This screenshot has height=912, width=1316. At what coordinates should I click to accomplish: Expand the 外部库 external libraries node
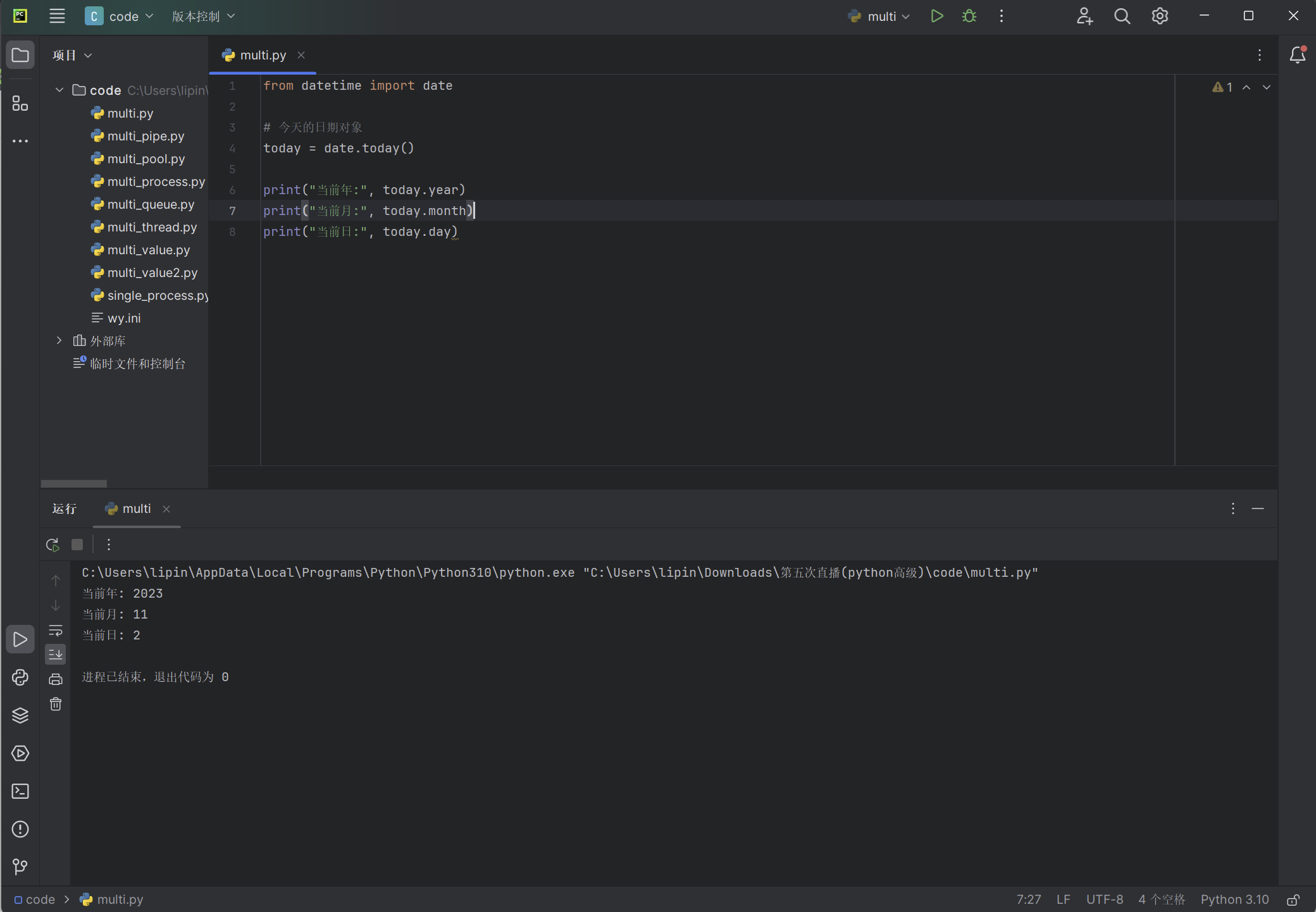[59, 340]
